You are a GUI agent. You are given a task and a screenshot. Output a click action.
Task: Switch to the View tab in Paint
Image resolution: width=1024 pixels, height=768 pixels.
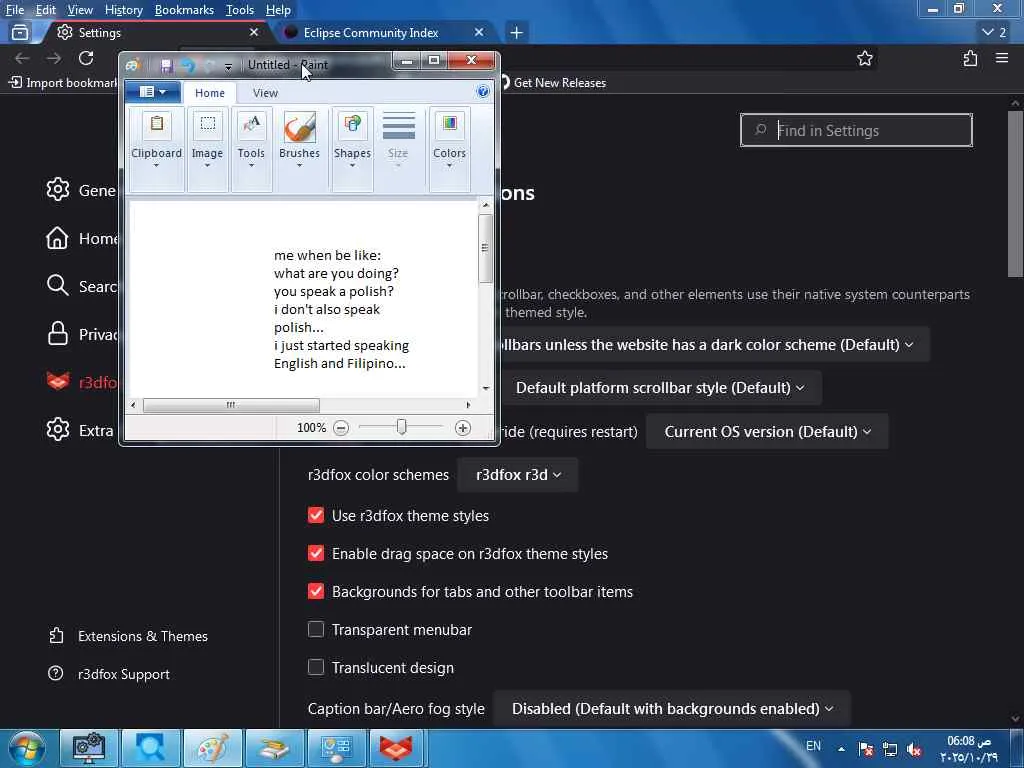(265, 93)
